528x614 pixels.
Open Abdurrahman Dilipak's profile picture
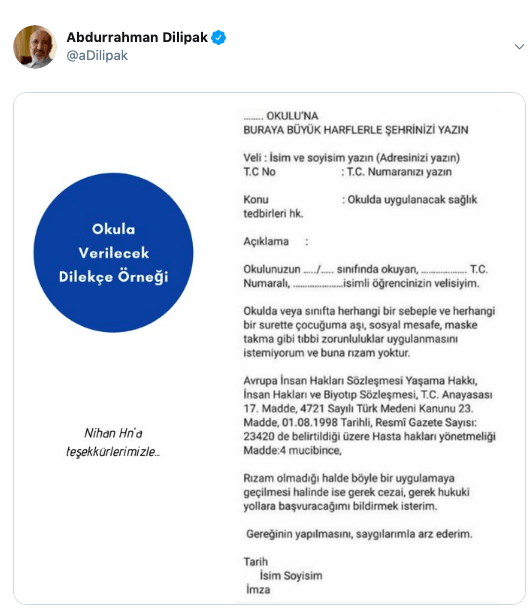tap(35, 47)
